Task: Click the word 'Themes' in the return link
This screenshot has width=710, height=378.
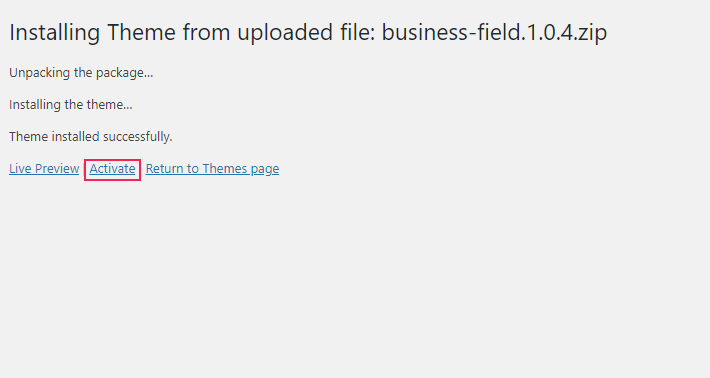Action: [225, 169]
